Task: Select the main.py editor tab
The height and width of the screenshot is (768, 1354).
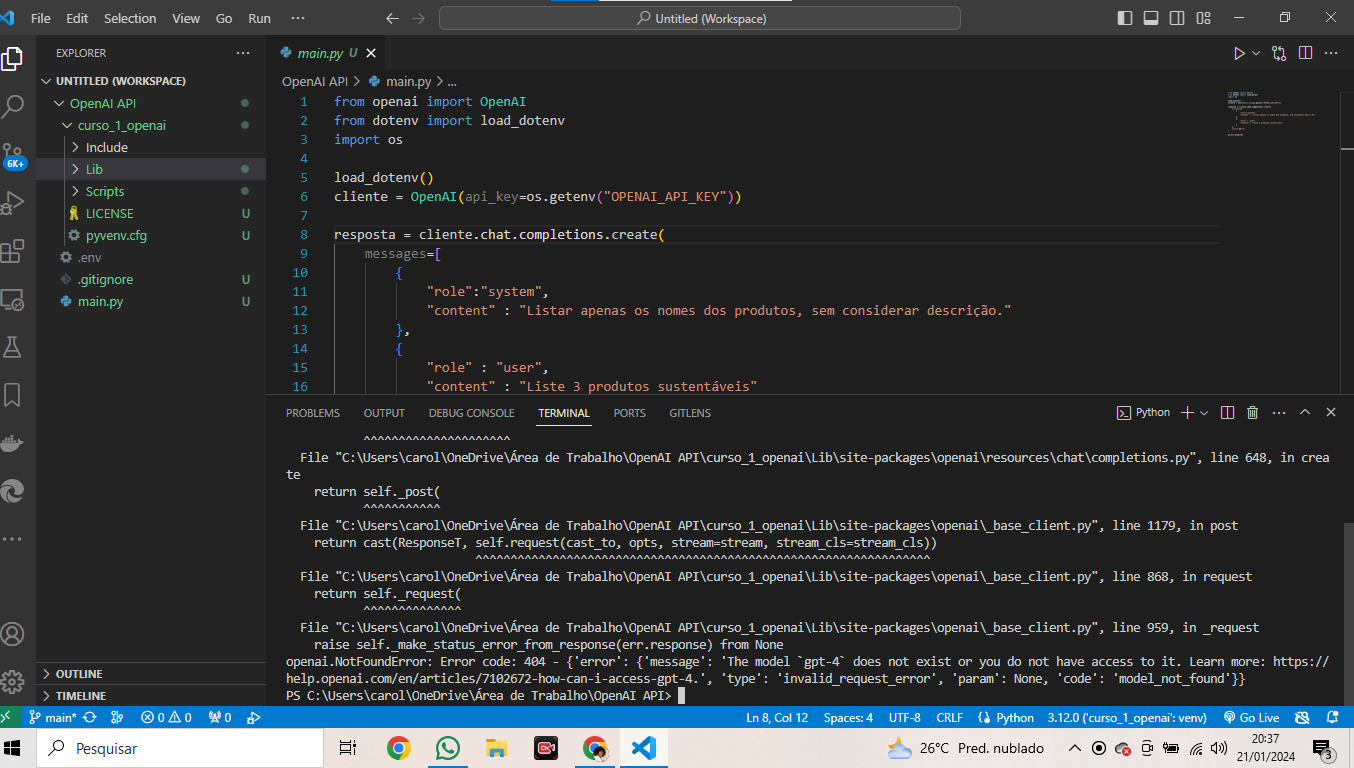Action: (325, 53)
